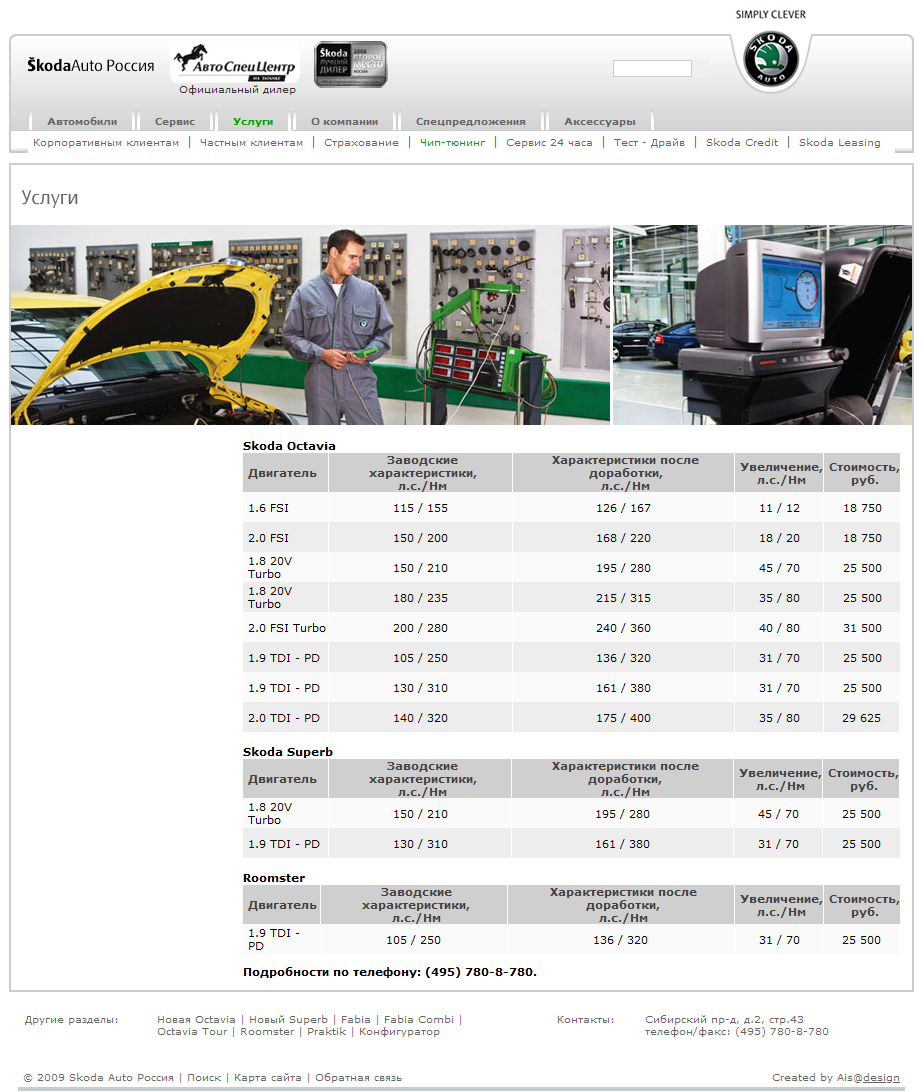Click the АвтоСпецЦентр horse logo
This screenshot has height=1092, width=924.
[235, 62]
